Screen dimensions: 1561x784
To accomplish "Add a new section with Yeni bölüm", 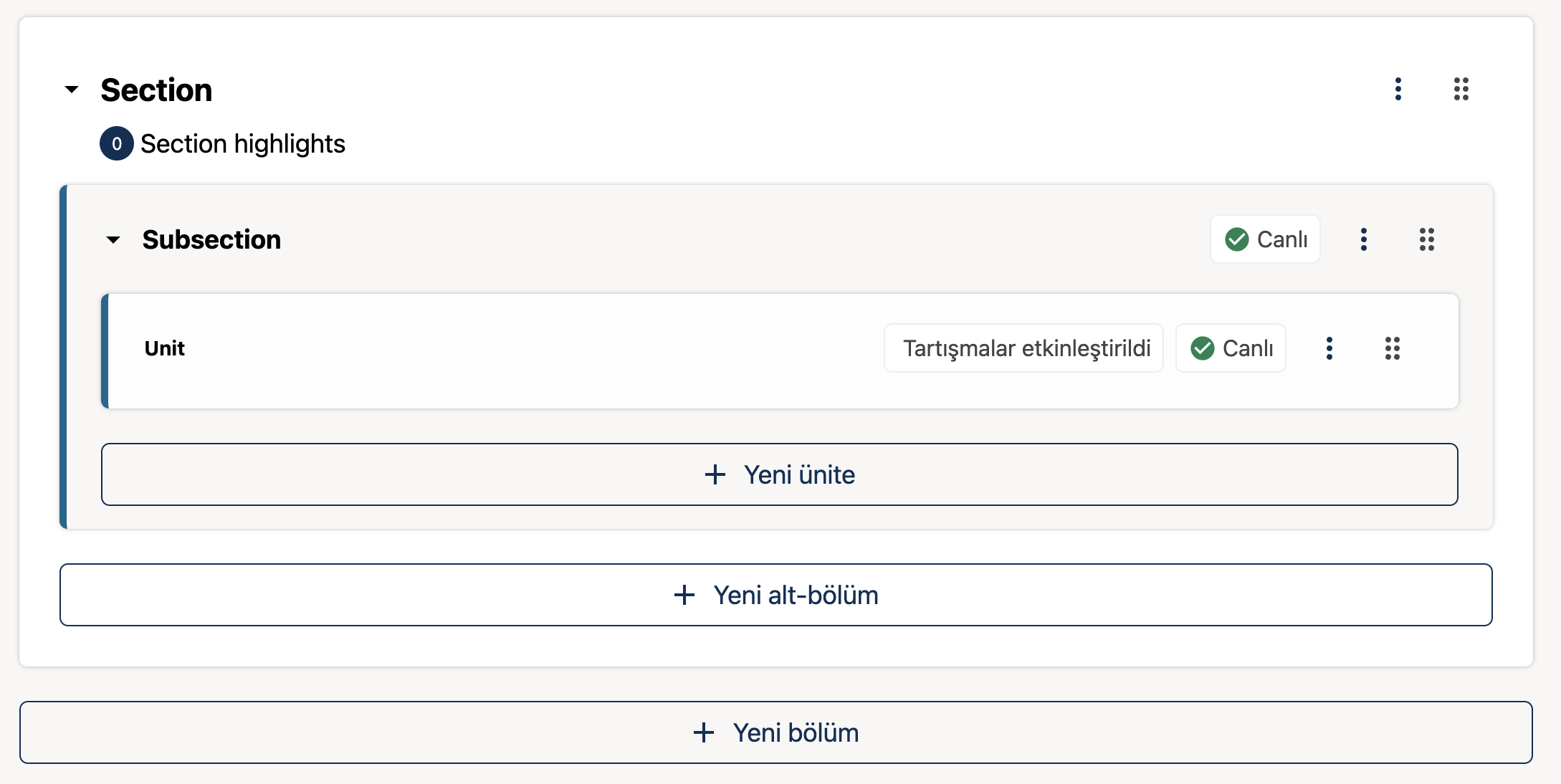I will [x=776, y=732].
